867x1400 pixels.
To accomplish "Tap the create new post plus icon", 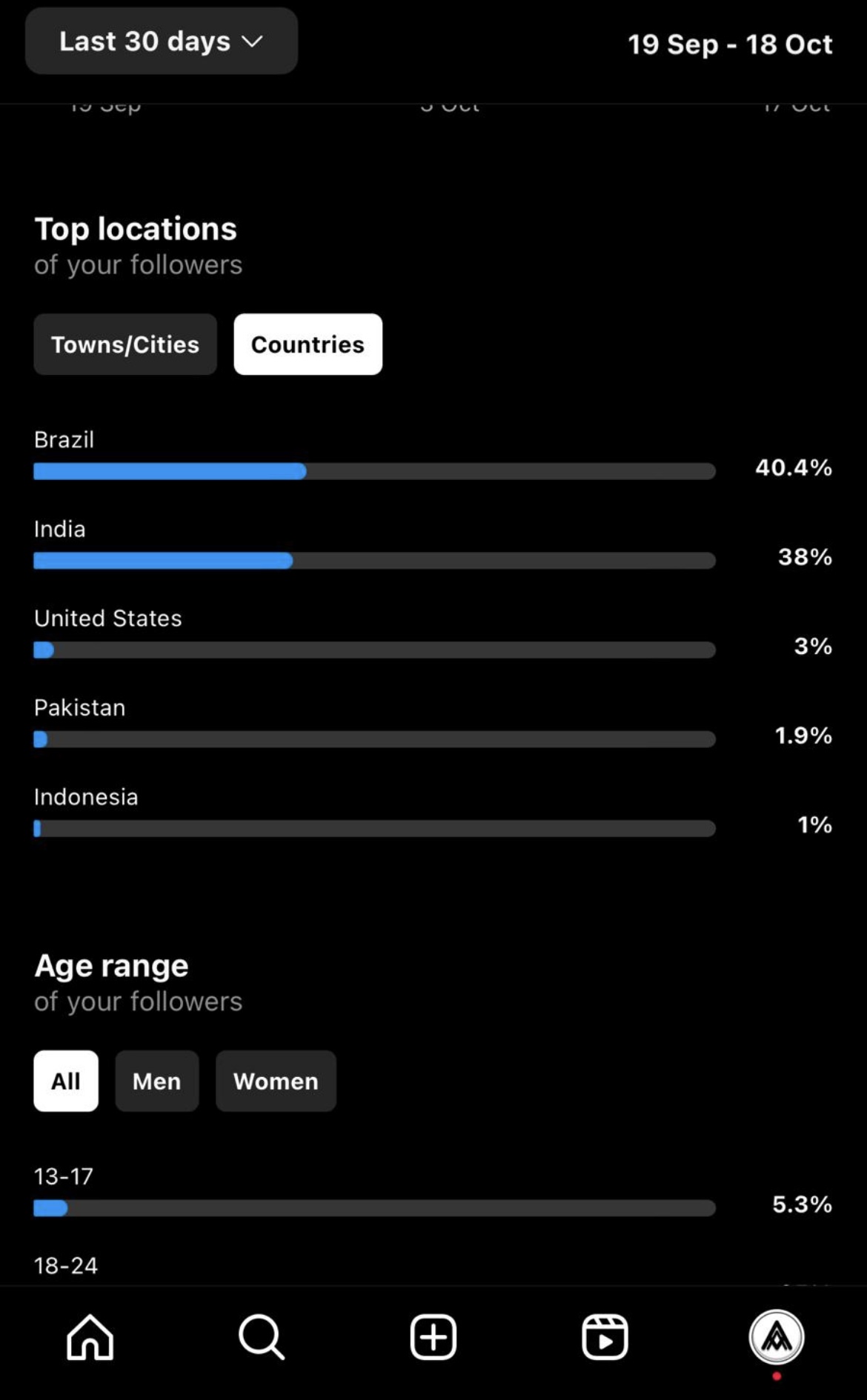I will [x=433, y=1337].
